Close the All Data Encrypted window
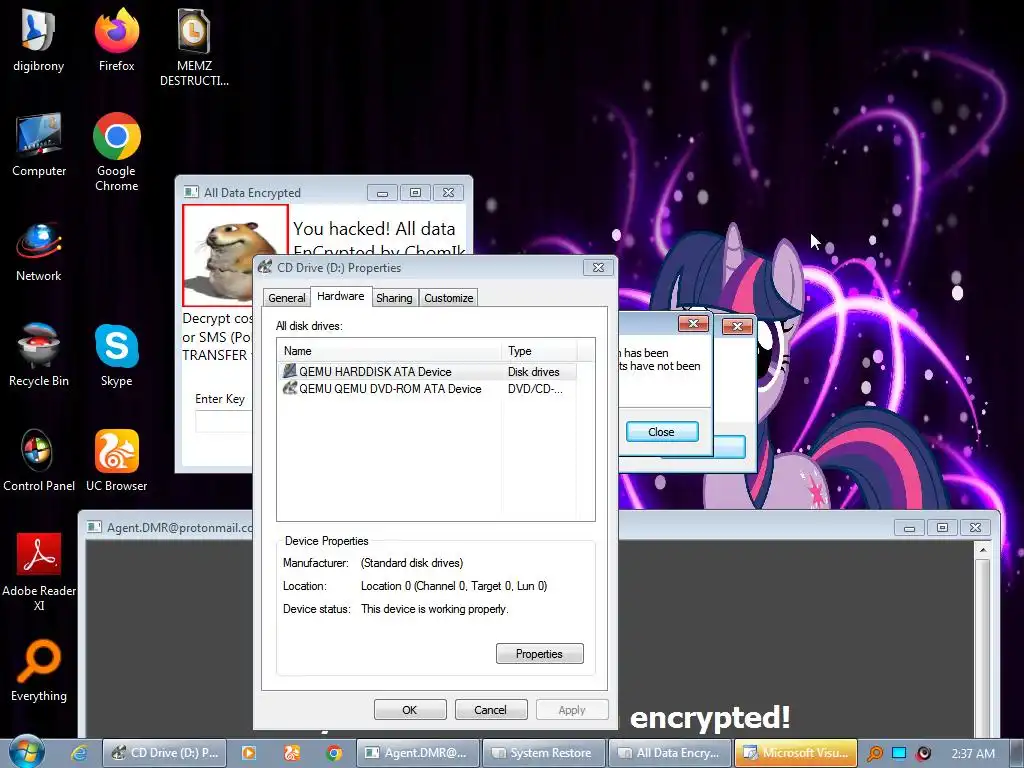1024x768 pixels. tap(449, 193)
